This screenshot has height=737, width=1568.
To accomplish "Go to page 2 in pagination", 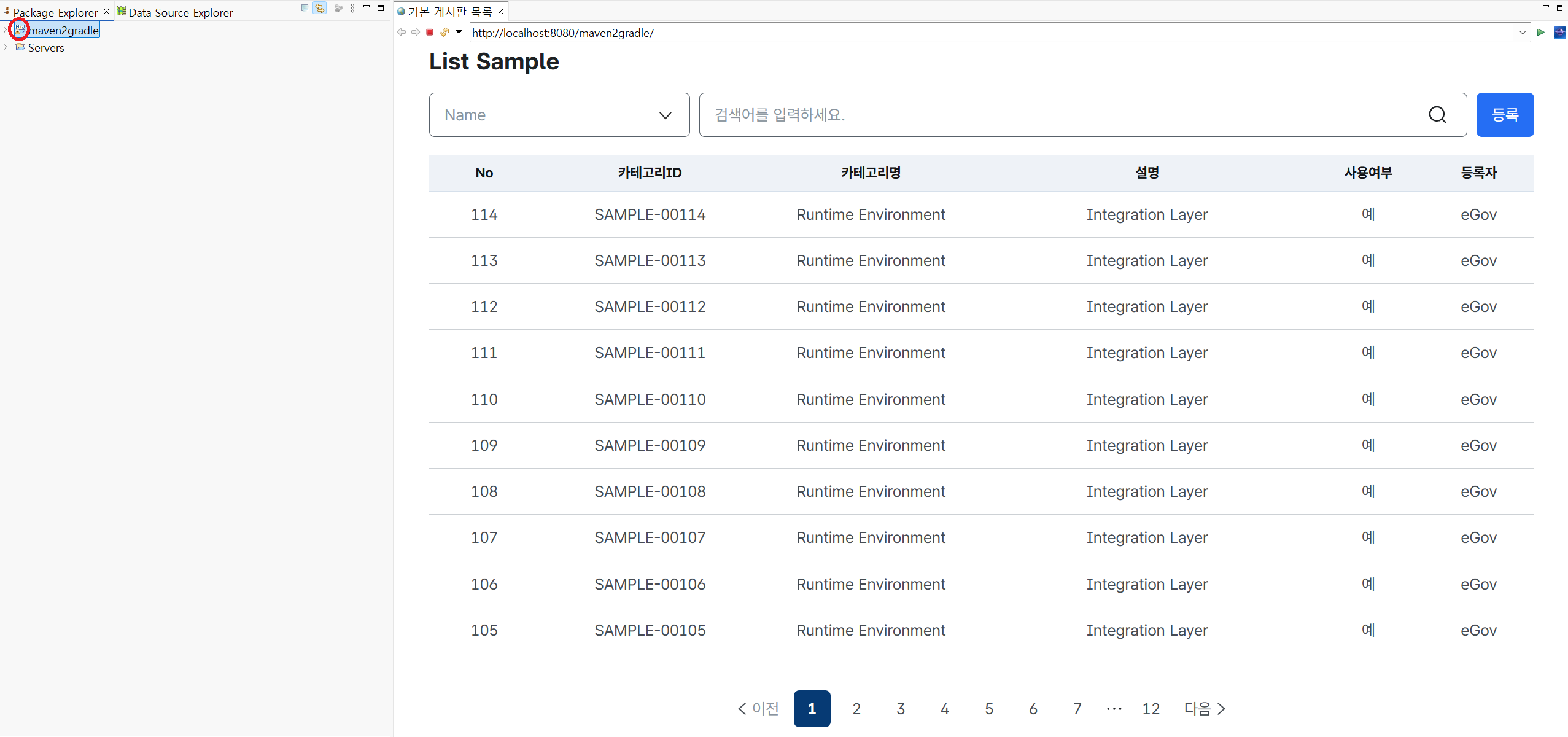I will pos(856,709).
